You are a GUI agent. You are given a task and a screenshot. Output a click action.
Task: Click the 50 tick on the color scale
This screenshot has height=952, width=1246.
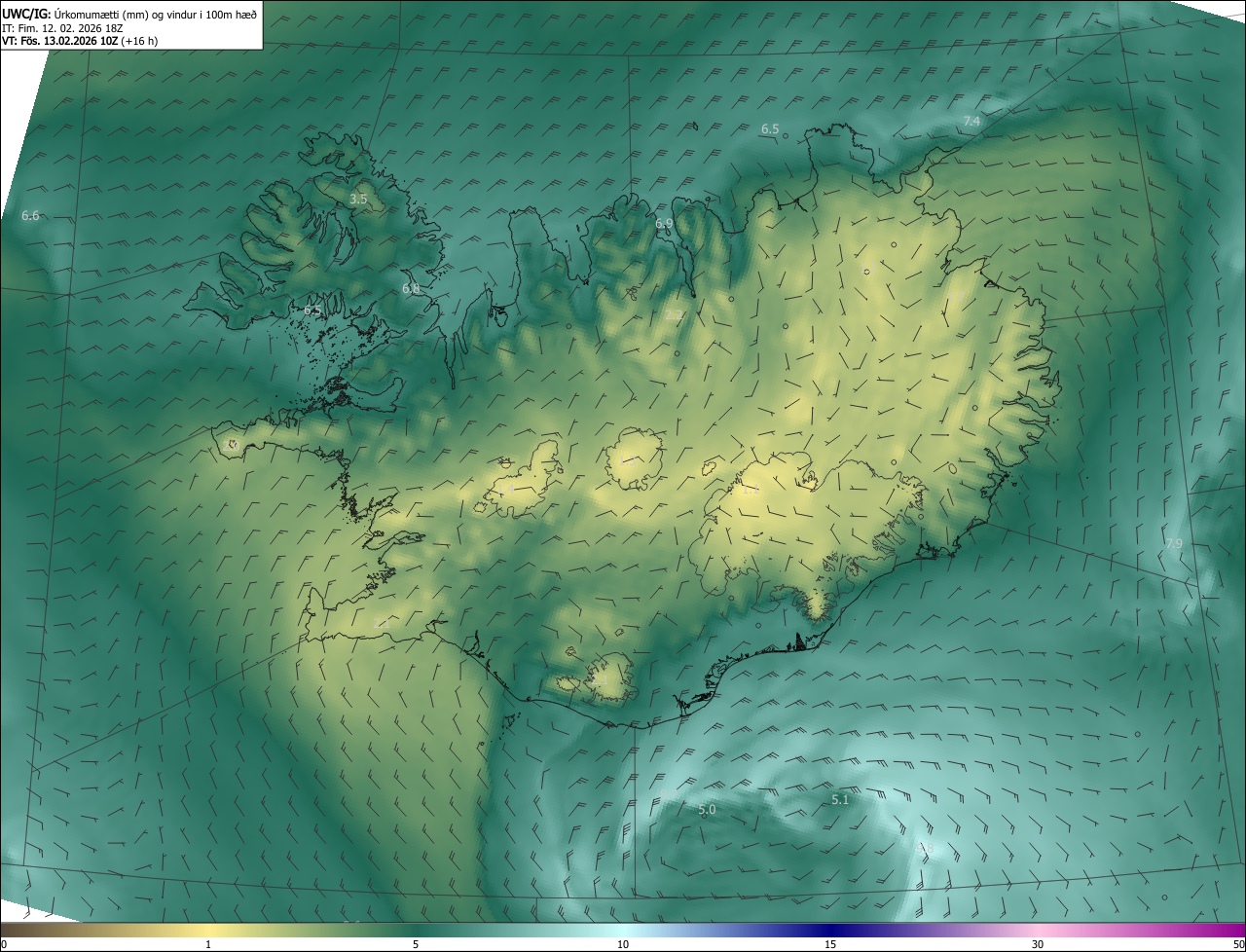(x=1238, y=944)
